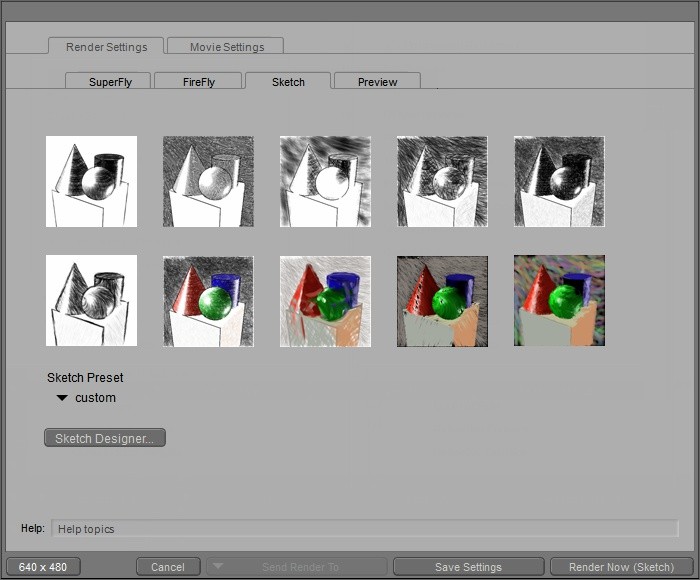Select the colored preset with gray sketchy background

[208, 301]
